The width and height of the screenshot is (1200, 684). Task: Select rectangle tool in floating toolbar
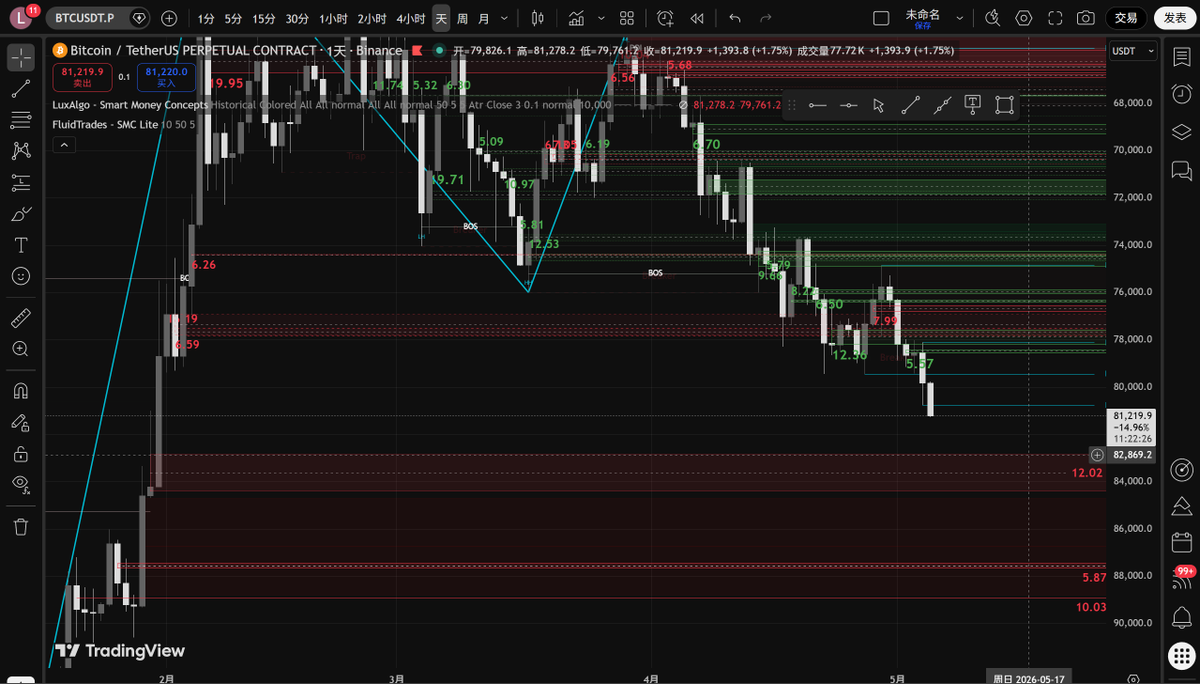pyautogui.click(x=1004, y=106)
